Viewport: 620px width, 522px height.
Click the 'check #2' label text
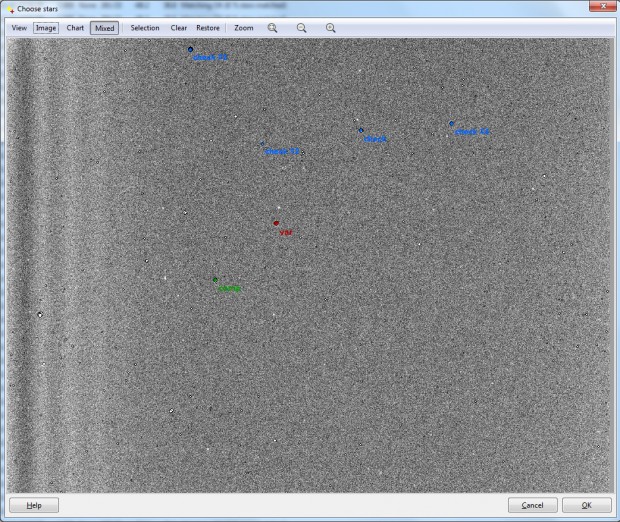pyautogui.click(x=282, y=151)
